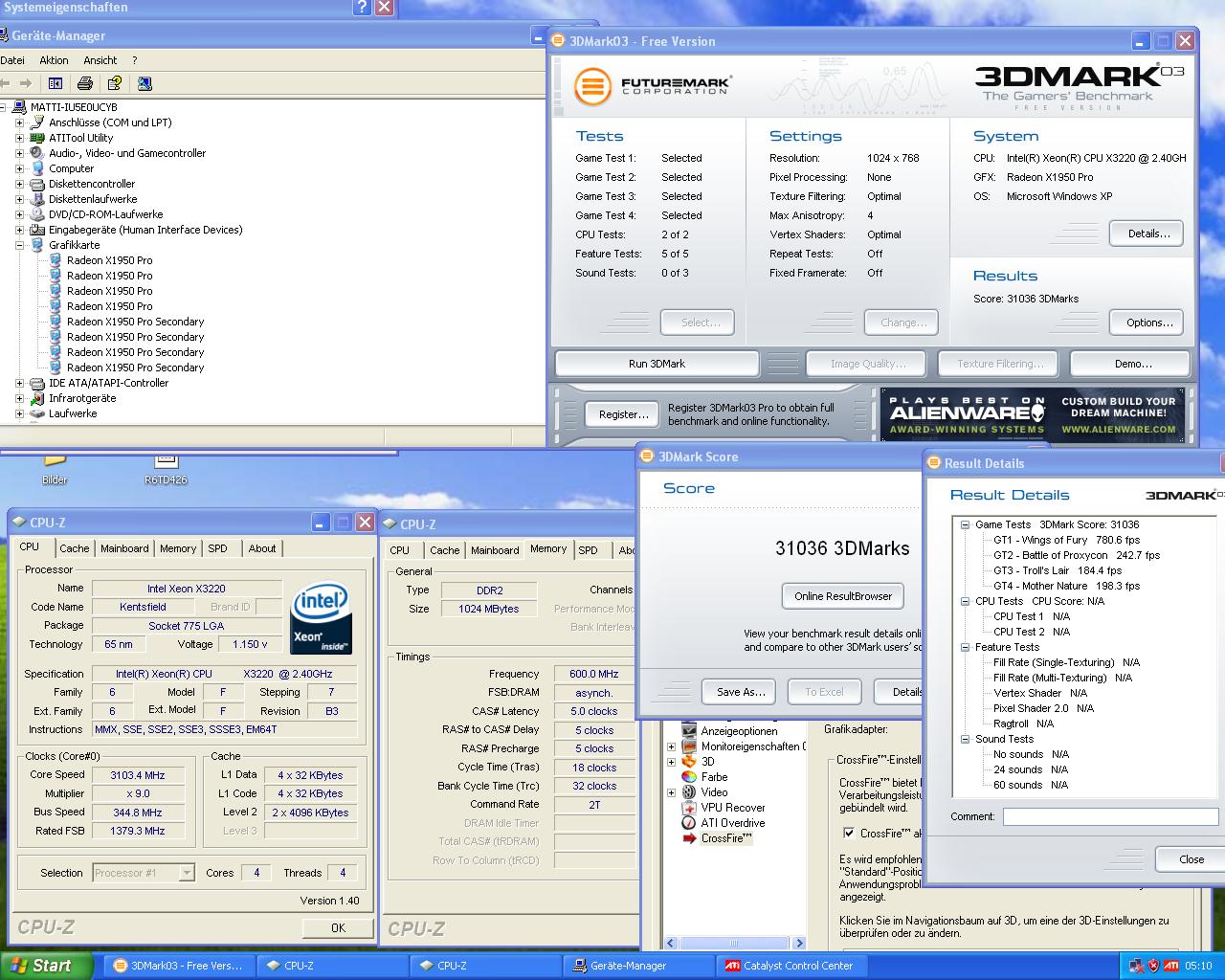The width and height of the screenshot is (1225, 980).
Task: Click OK in the left CPU-Z window
Action: [x=338, y=927]
